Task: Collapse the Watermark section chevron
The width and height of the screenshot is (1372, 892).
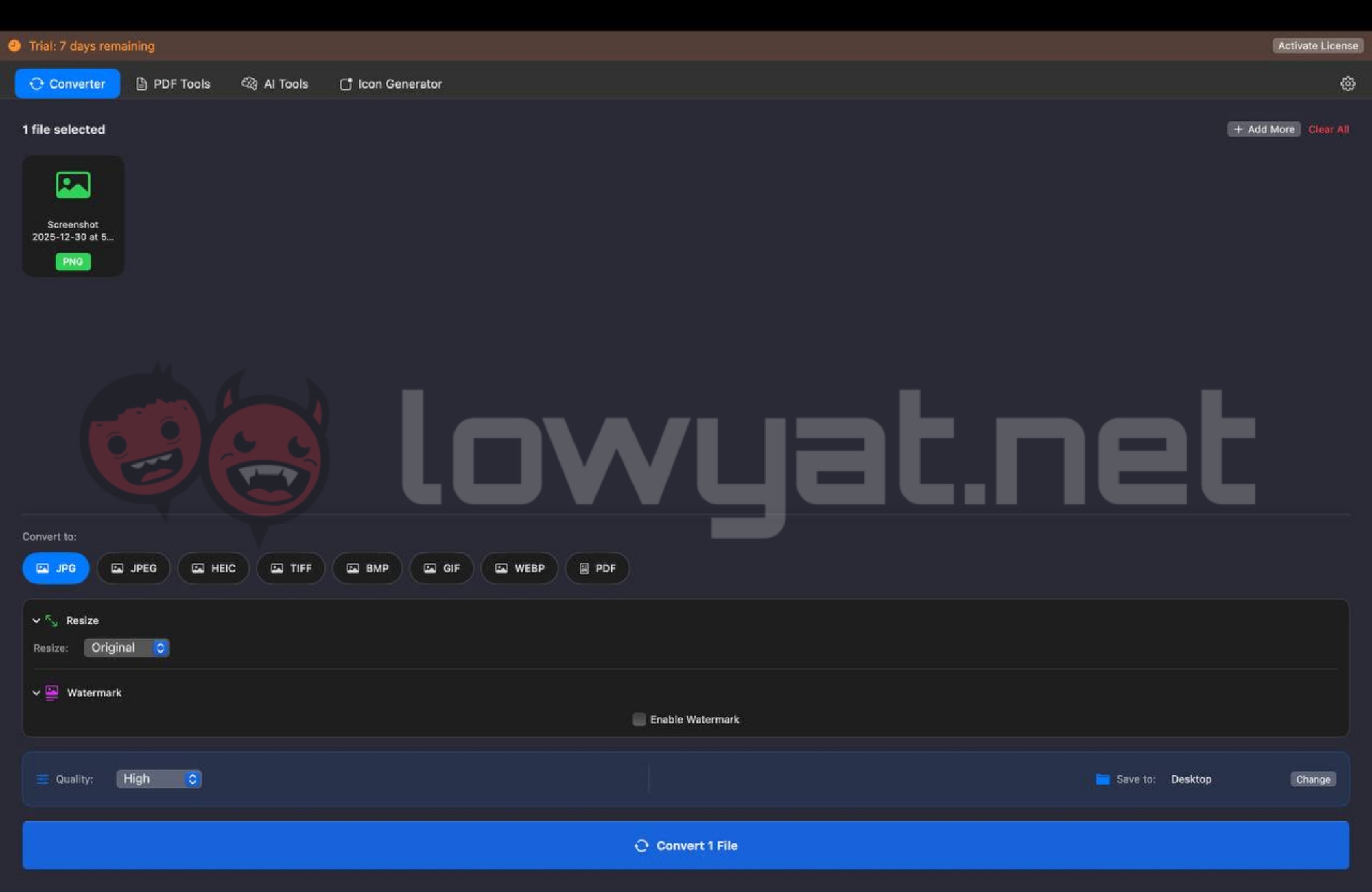Action: pos(36,693)
